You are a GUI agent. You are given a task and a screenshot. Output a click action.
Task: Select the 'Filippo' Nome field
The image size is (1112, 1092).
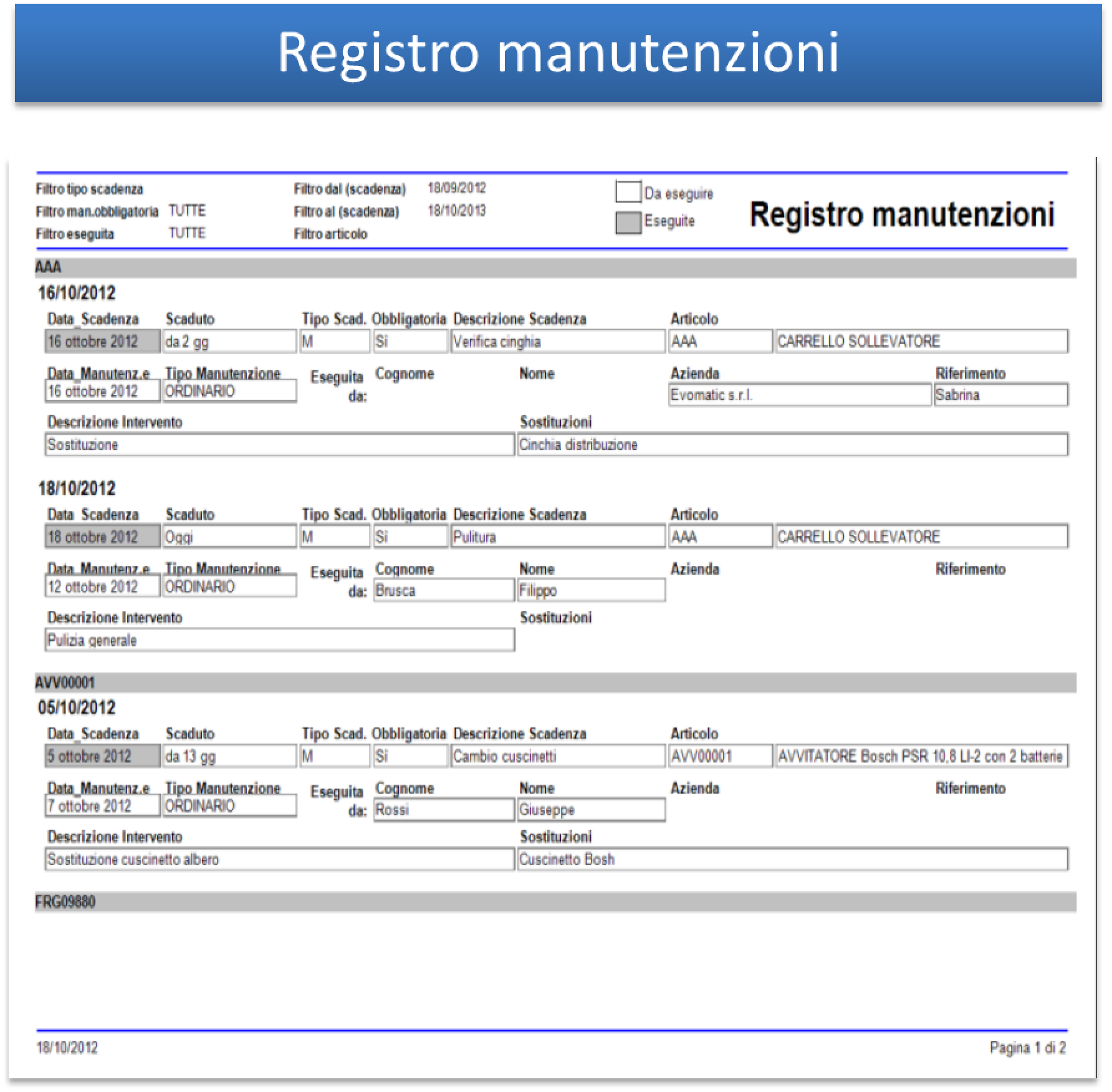(x=591, y=591)
